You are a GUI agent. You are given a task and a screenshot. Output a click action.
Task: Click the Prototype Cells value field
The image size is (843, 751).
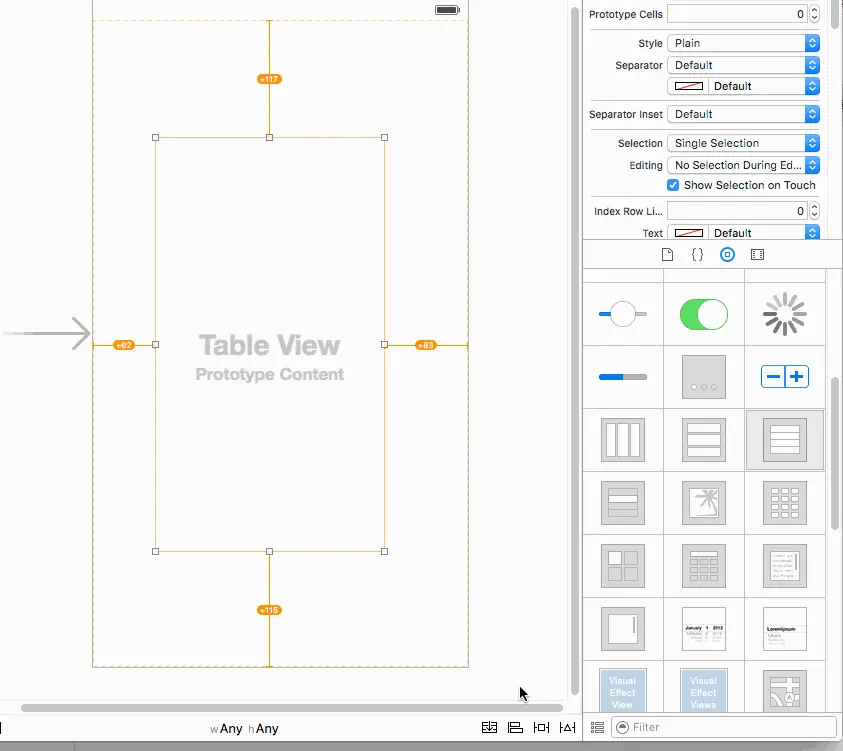[737, 14]
